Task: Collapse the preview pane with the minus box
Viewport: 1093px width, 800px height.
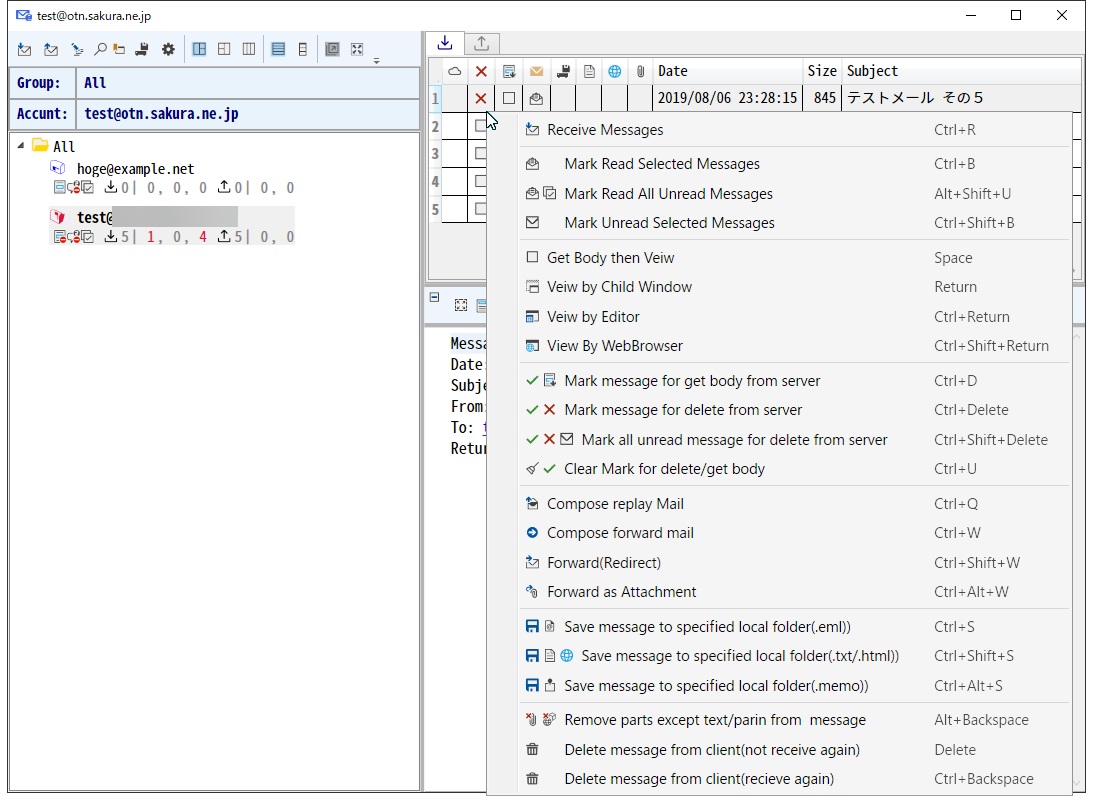Action: click(x=434, y=297)
